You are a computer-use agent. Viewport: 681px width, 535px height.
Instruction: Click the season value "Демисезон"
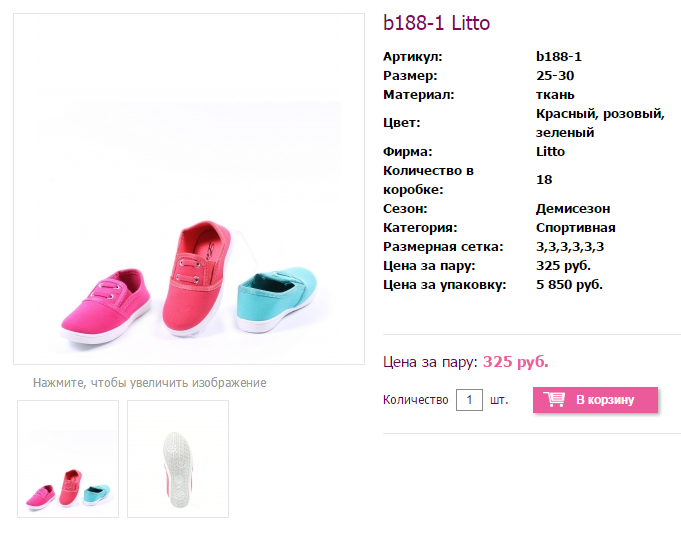click(574, 209)
